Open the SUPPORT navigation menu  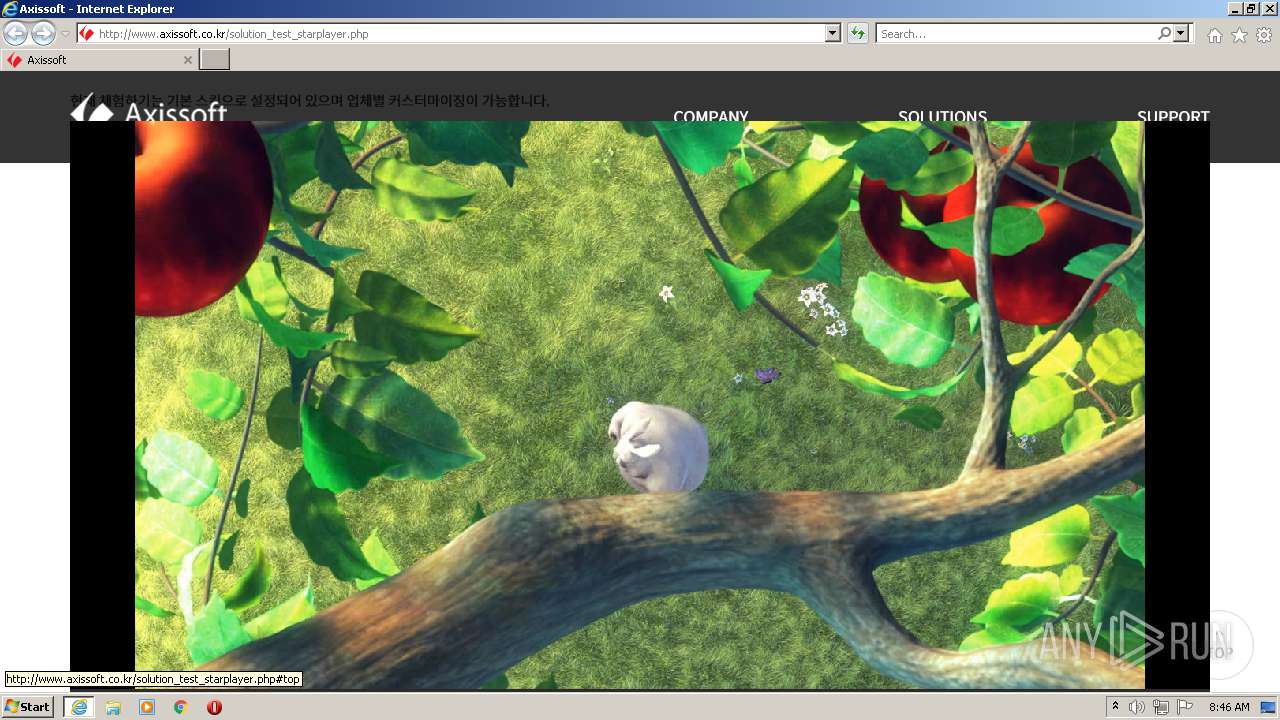(1173, 116)
